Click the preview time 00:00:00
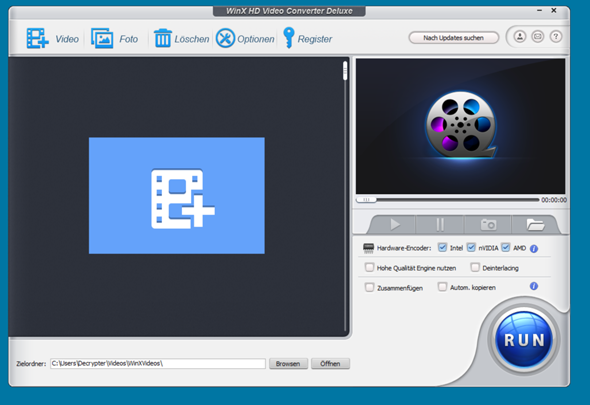The height and width of the screenshot is (405, 590). click(554, 200)
